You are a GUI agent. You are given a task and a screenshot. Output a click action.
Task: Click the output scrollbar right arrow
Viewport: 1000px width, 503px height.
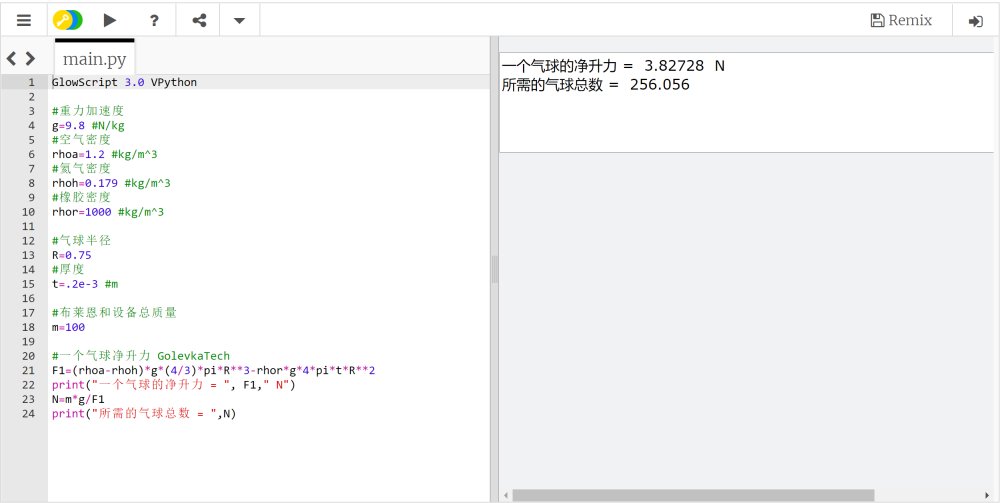[x=987, y=495]
